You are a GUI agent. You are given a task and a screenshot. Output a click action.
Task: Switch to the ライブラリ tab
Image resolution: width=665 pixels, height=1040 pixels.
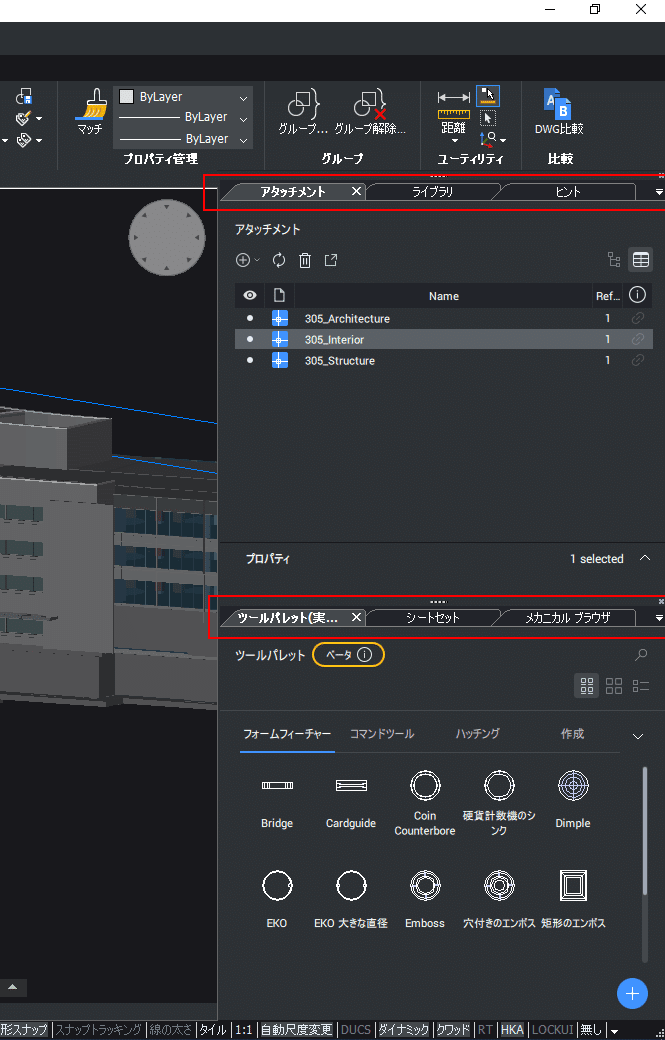pyautogui.click(x=432, y=192)
